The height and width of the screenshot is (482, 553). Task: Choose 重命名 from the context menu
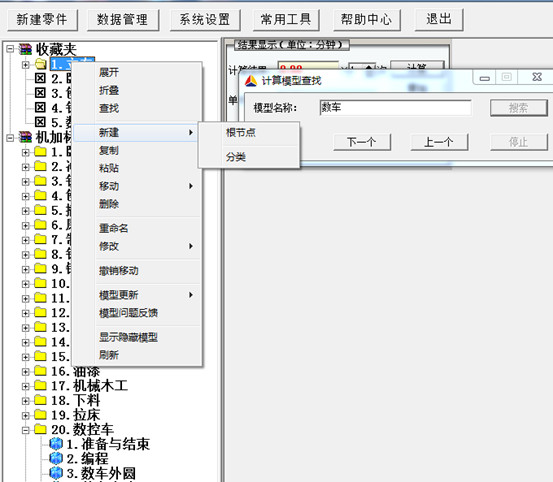coord(114,228)
